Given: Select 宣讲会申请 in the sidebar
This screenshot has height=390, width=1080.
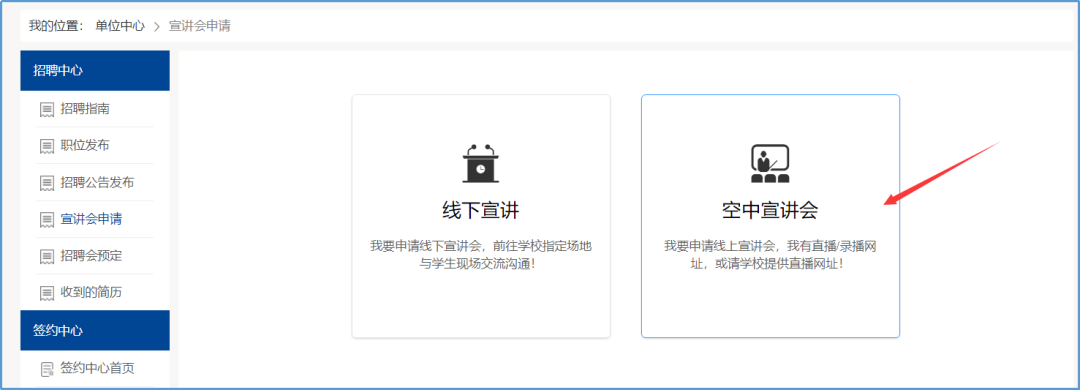Looking at the screenshot, I should [x=91, y=219].
